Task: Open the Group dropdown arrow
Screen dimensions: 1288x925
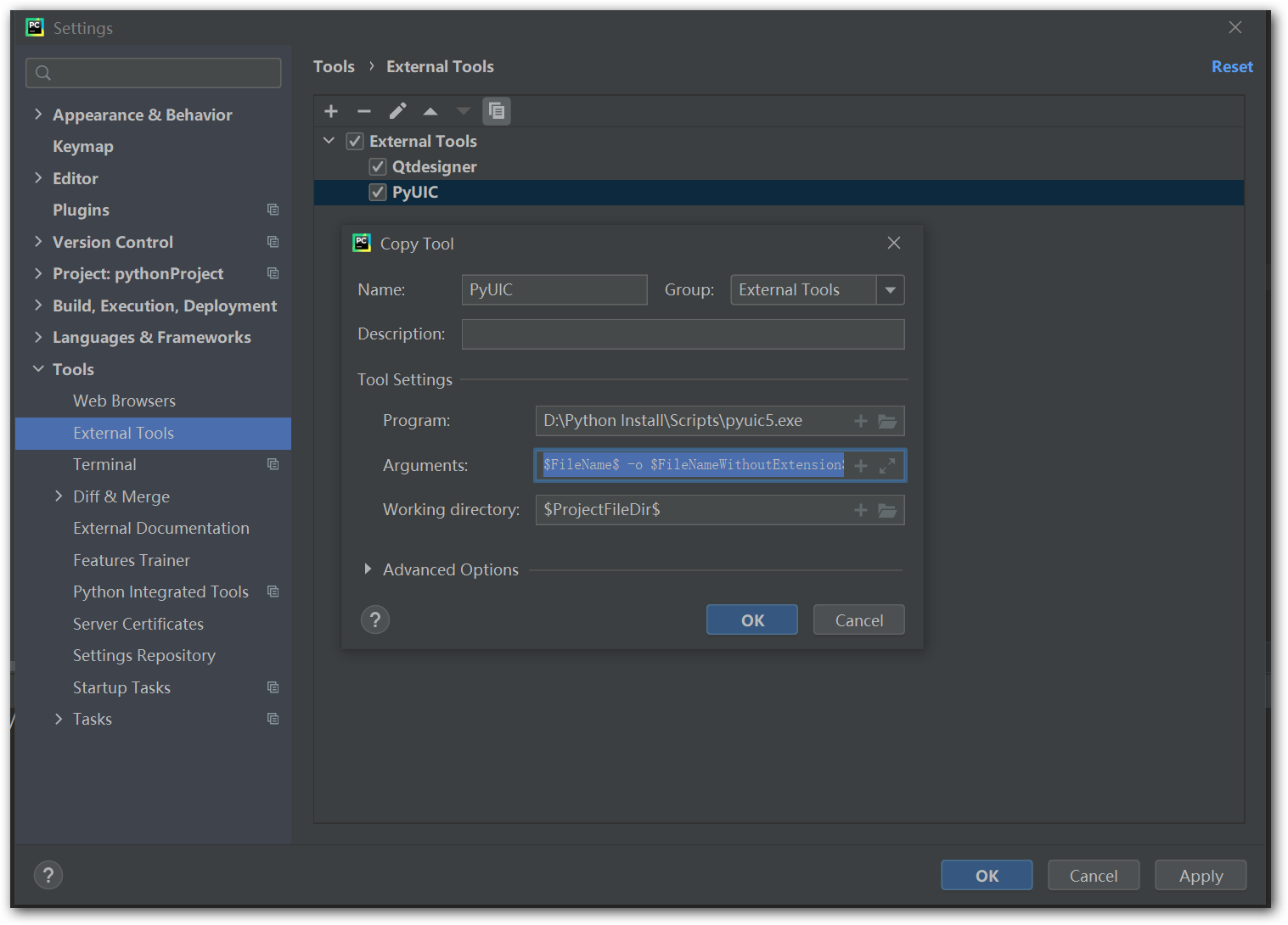Action: (x=891, y=289)
